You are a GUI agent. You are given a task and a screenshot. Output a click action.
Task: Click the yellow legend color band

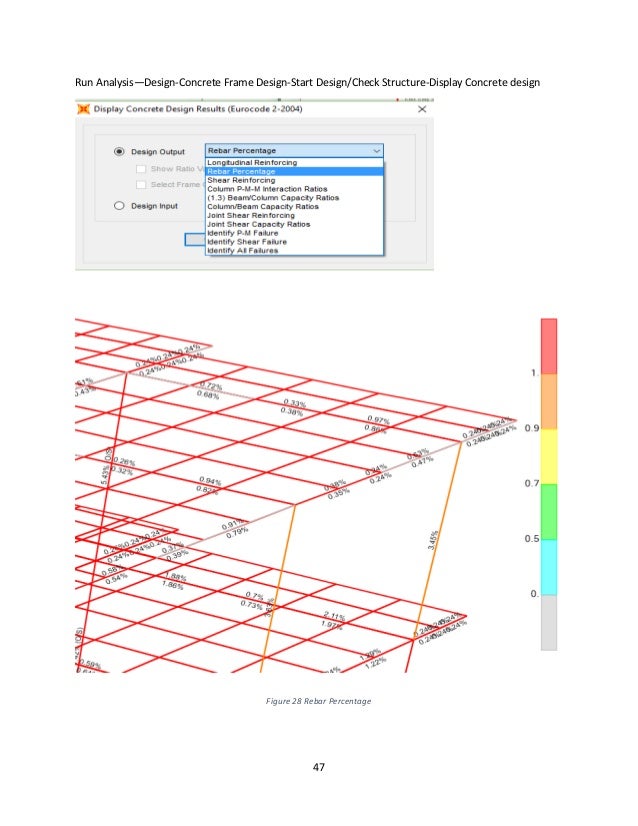tap(548, 456)
